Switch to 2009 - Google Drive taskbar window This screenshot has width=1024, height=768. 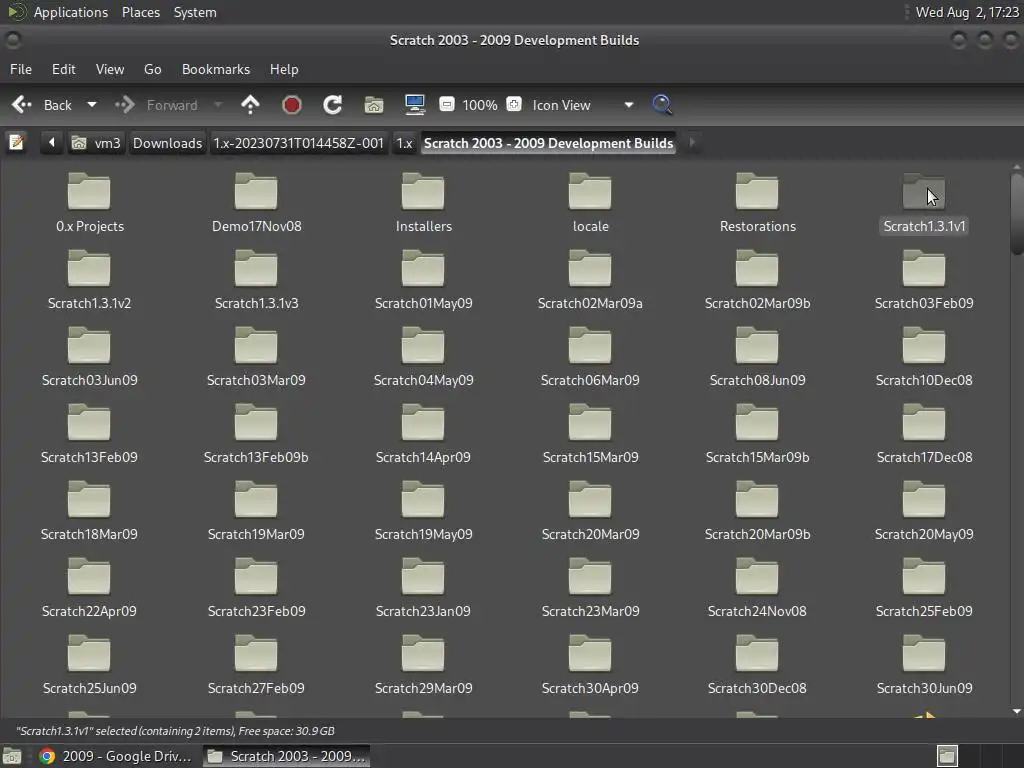click(x=116, y=756)
